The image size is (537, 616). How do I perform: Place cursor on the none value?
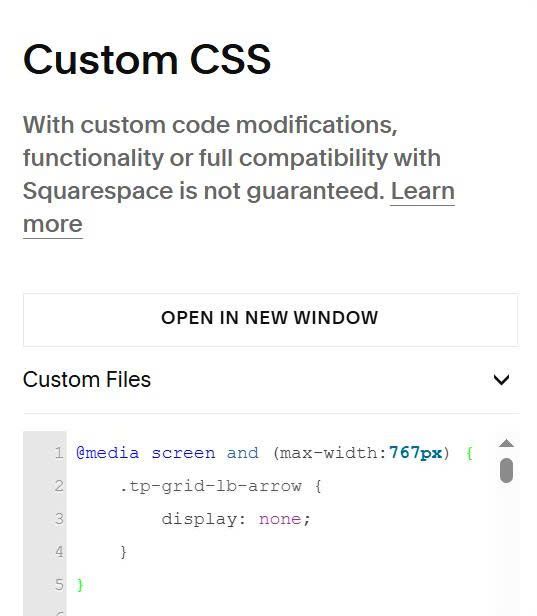click(280, 519)
